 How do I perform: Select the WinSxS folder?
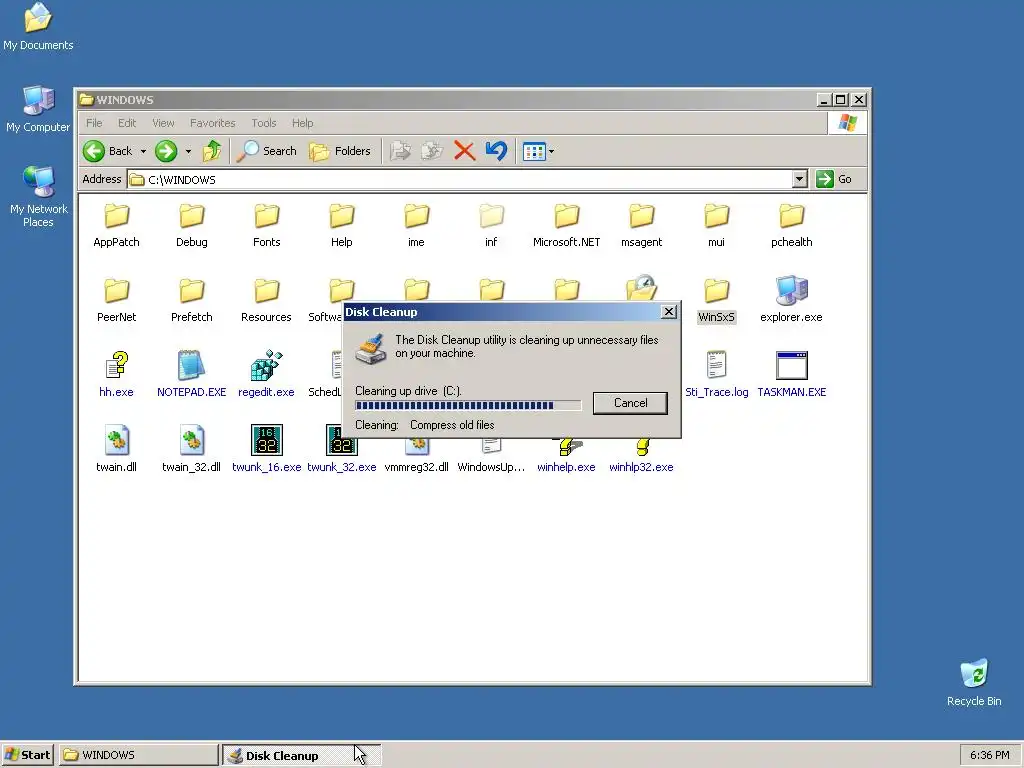(x=716, y=301)
